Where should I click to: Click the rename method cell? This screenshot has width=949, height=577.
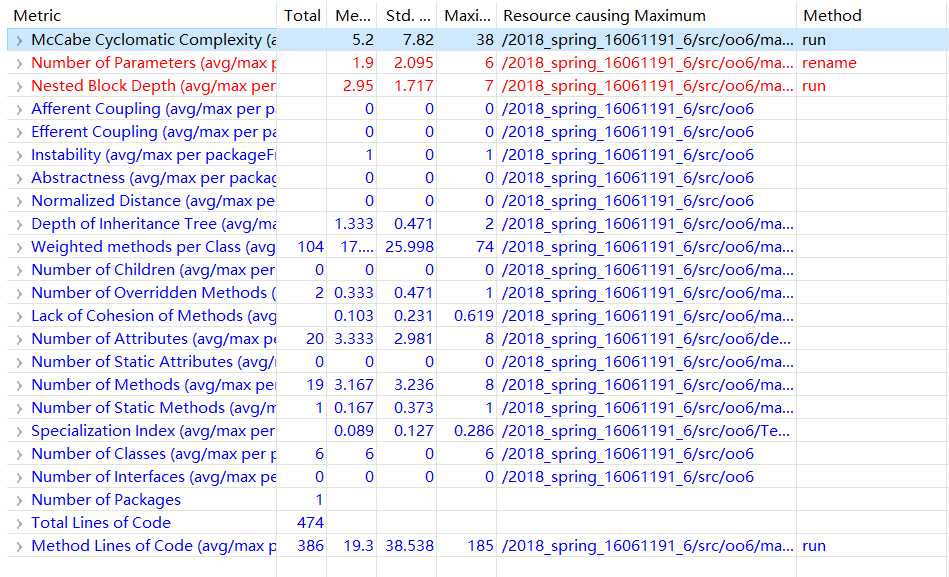click(x=829, y=63)
